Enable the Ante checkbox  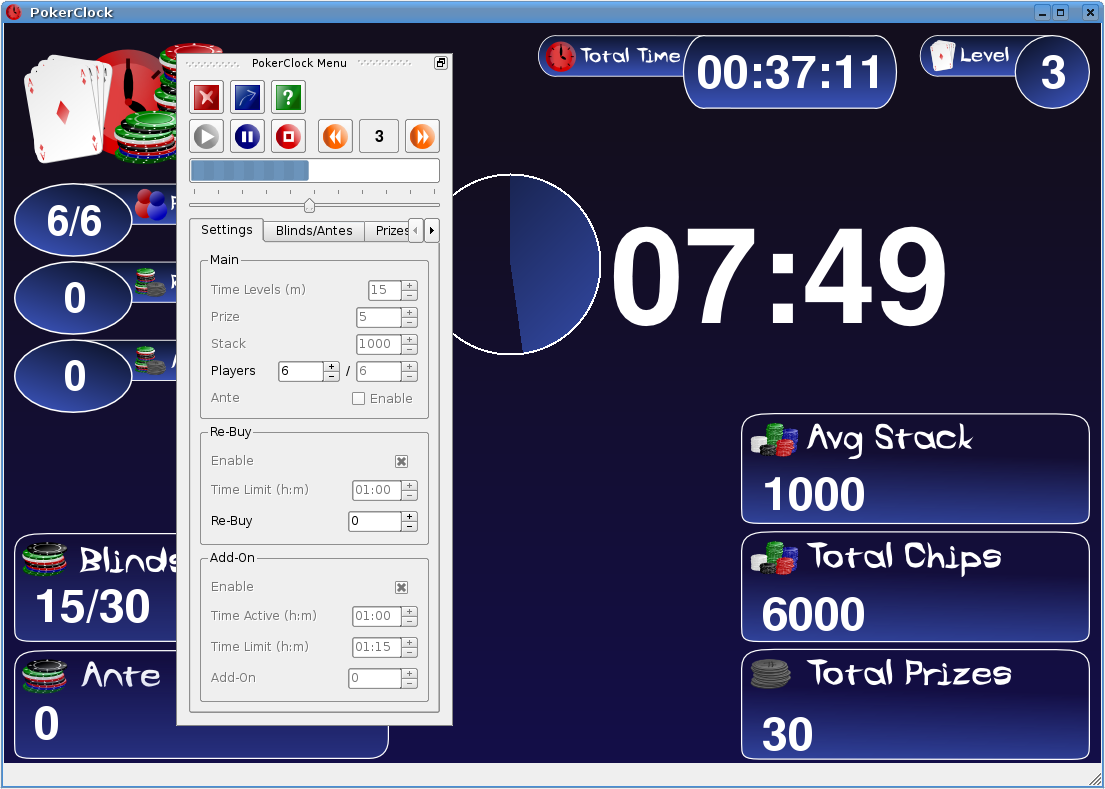[x=359, y=399]
